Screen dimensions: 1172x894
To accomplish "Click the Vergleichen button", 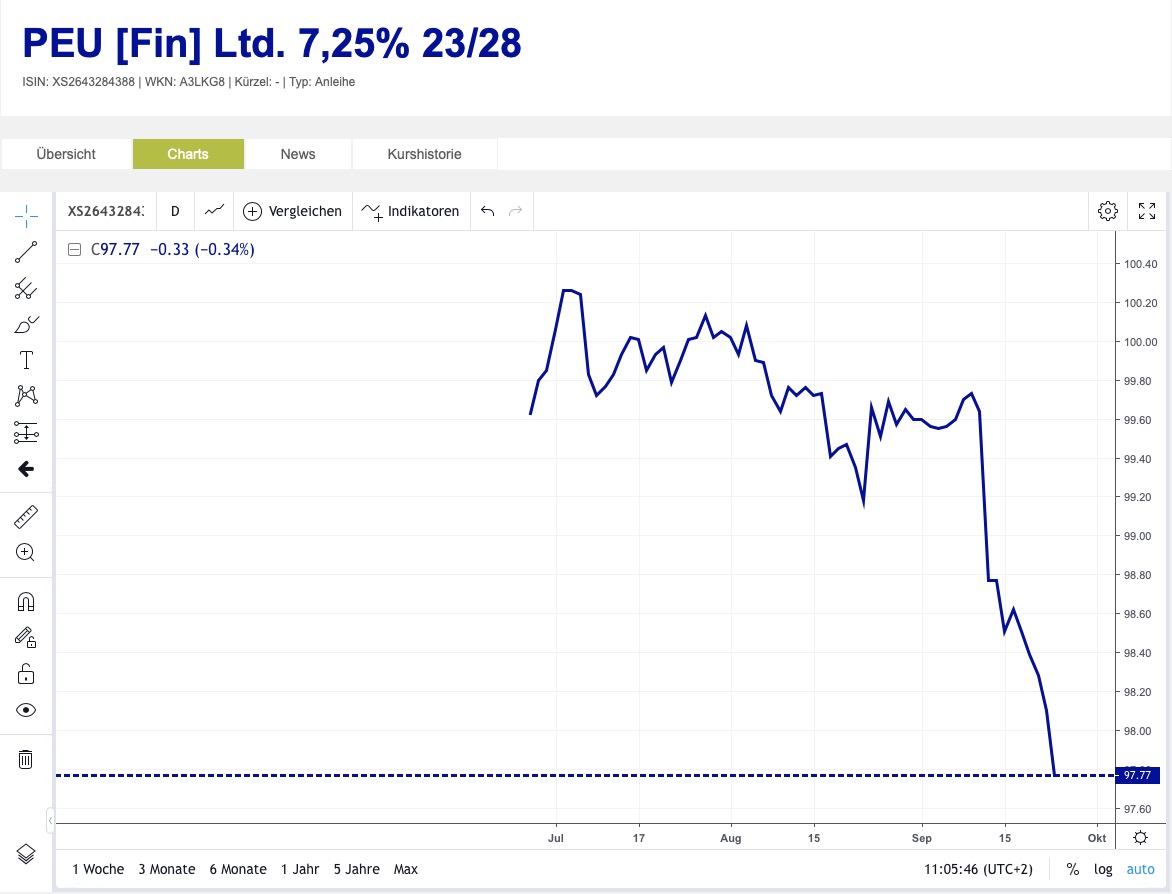I will click(x=292, y=211).
